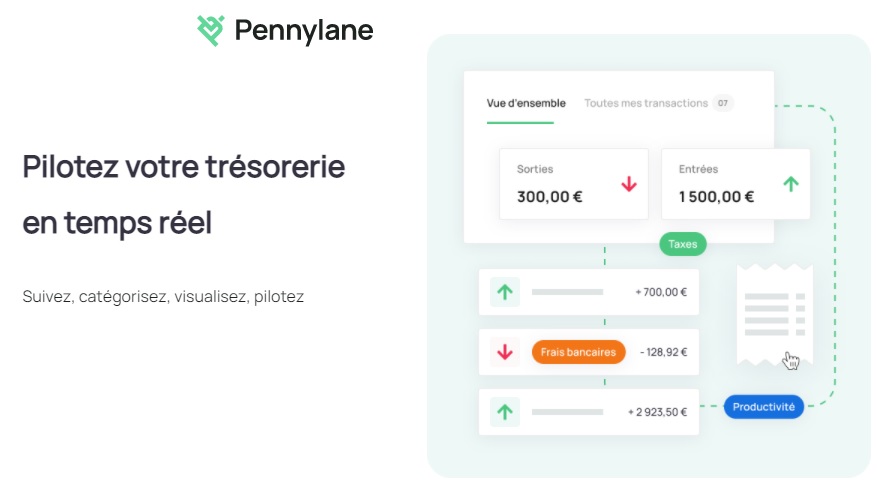Click the Sorties 300,00 € card
877x483 pixels.
click(x=574, y=184)
